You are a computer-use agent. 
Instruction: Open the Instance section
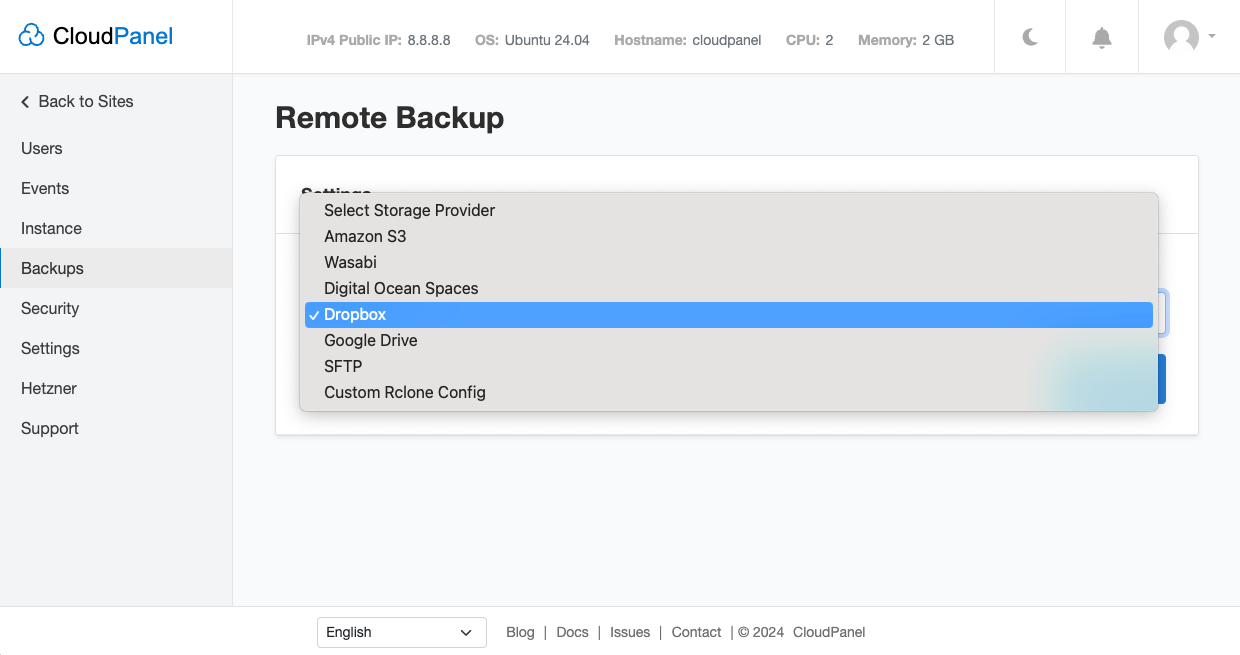[51, 228]
